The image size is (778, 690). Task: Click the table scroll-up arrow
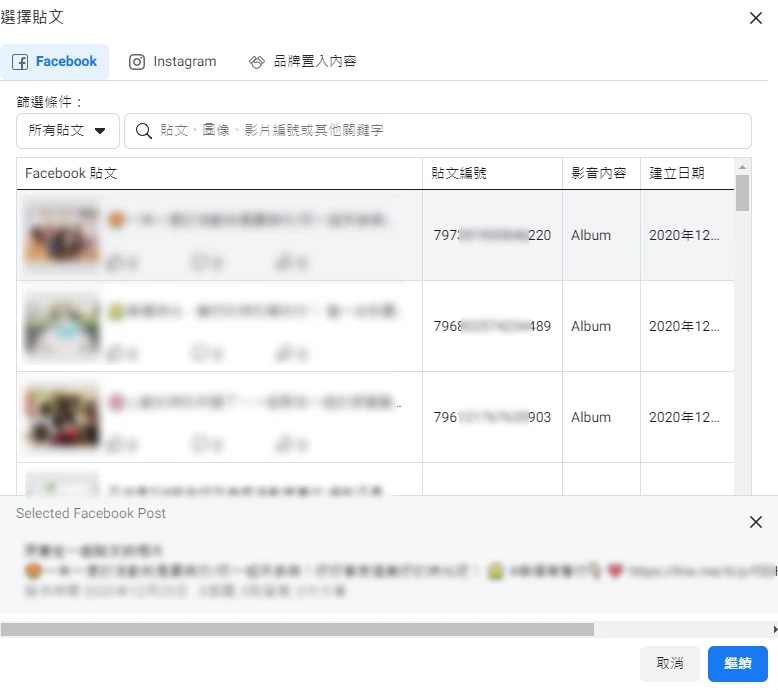(x=742, y=167)
